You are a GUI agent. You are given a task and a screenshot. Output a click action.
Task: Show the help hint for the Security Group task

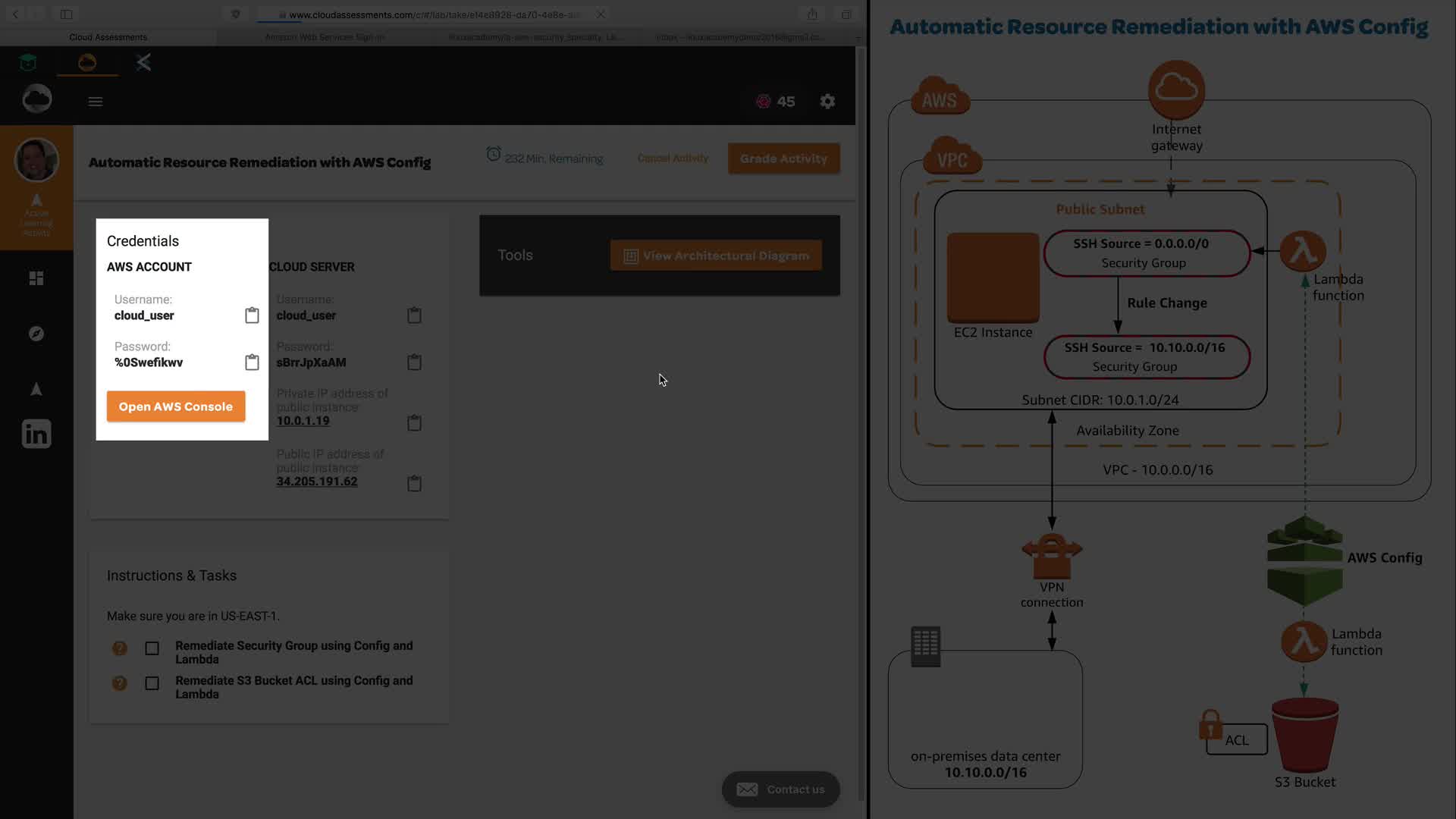120,648
